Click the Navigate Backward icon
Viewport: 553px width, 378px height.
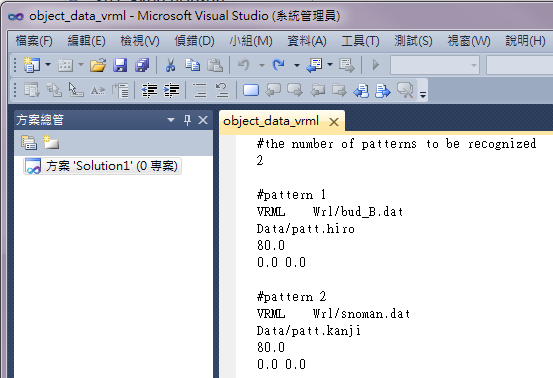315,65
